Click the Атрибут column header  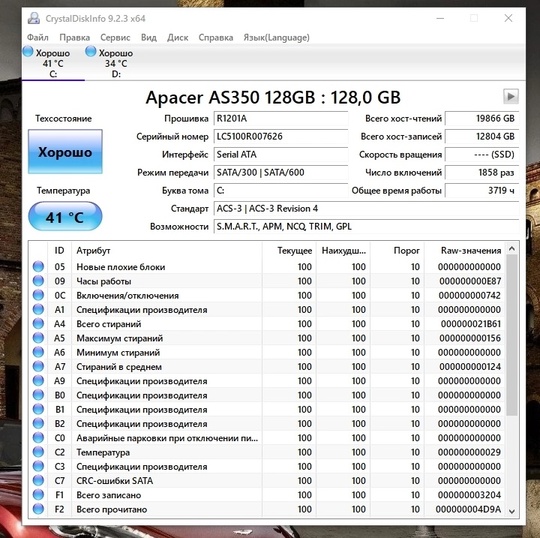(x=167, y=250)
